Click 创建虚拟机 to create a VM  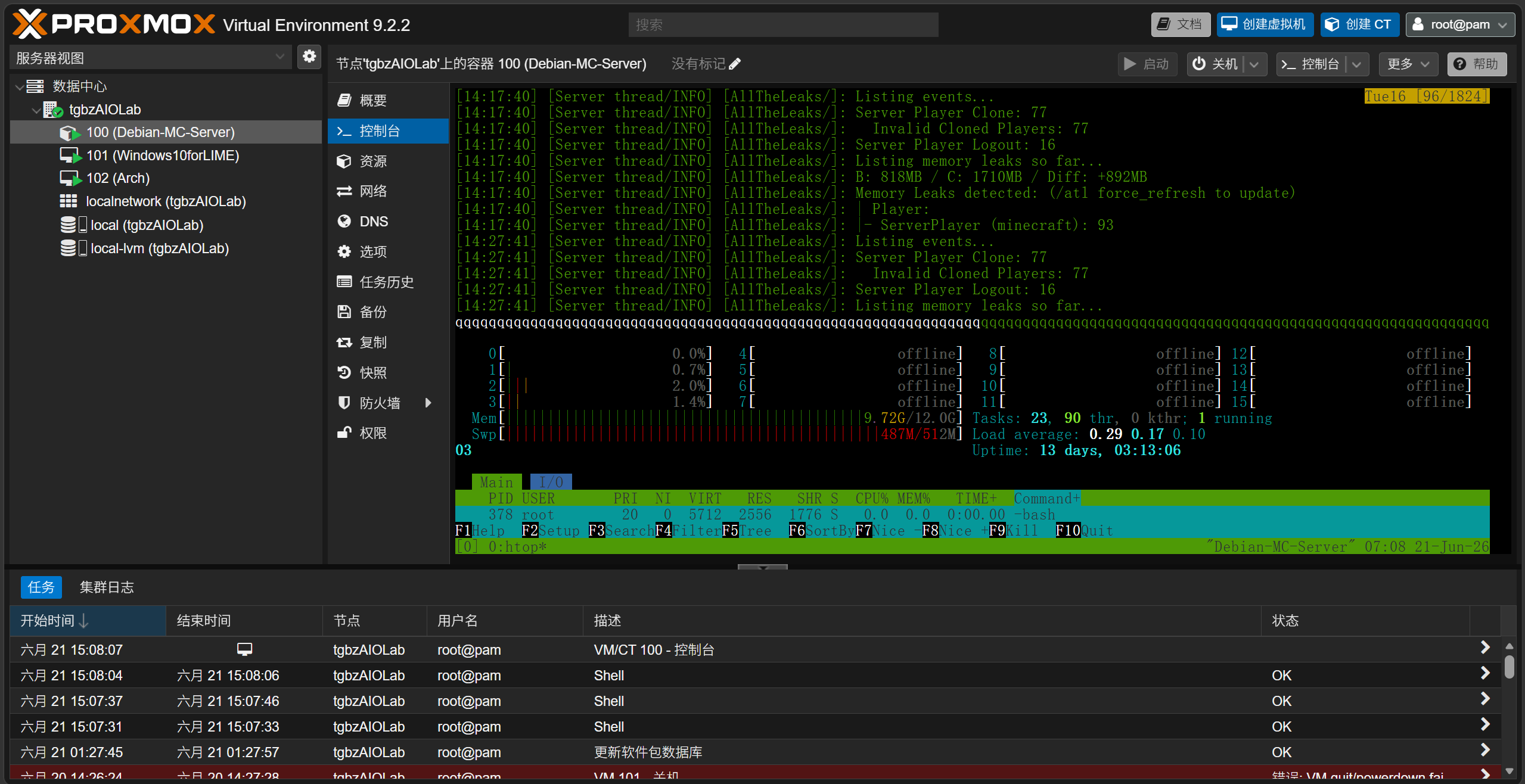(1265, 24)
